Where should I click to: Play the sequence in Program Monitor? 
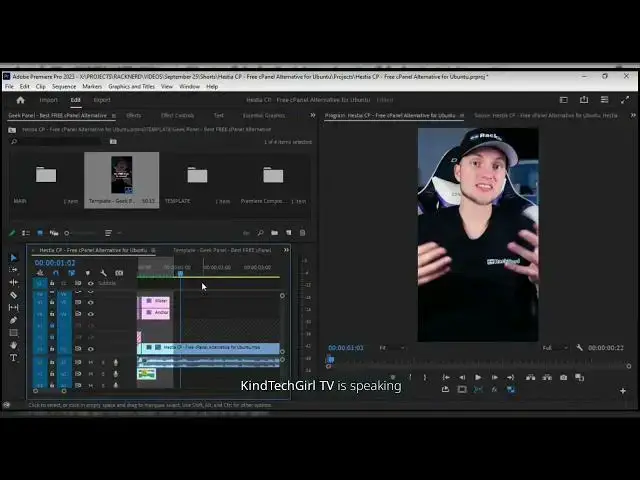click(478, 378)
